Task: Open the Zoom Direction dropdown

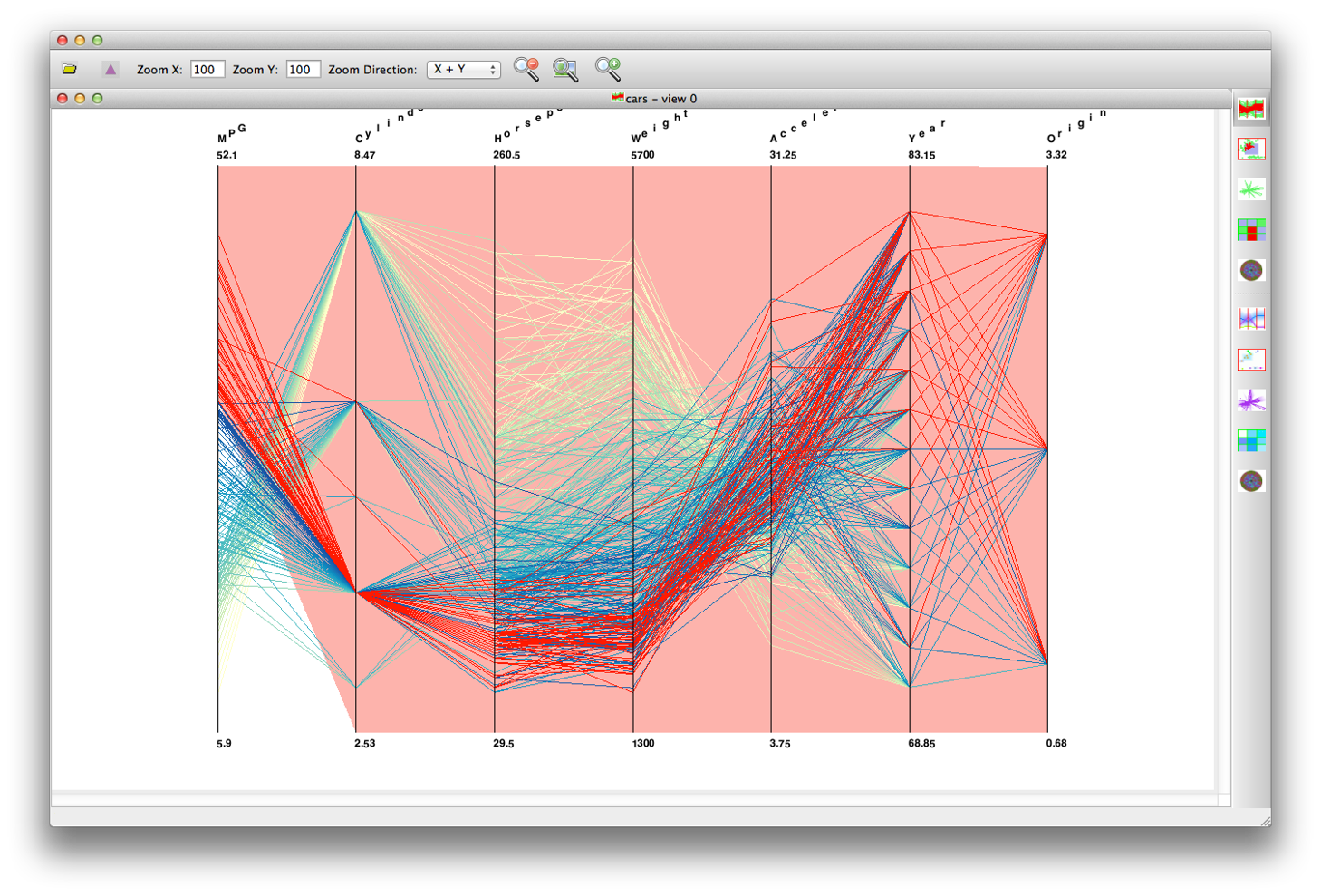Action: coord(464,70)
